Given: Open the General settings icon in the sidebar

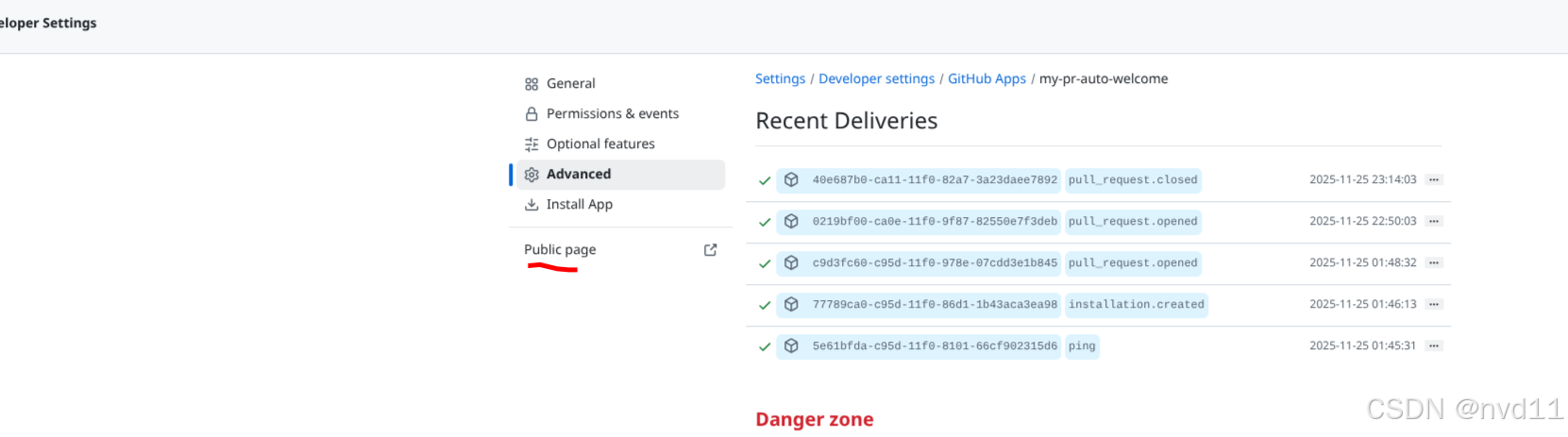Looking at the screenshot, I should 531,84.
